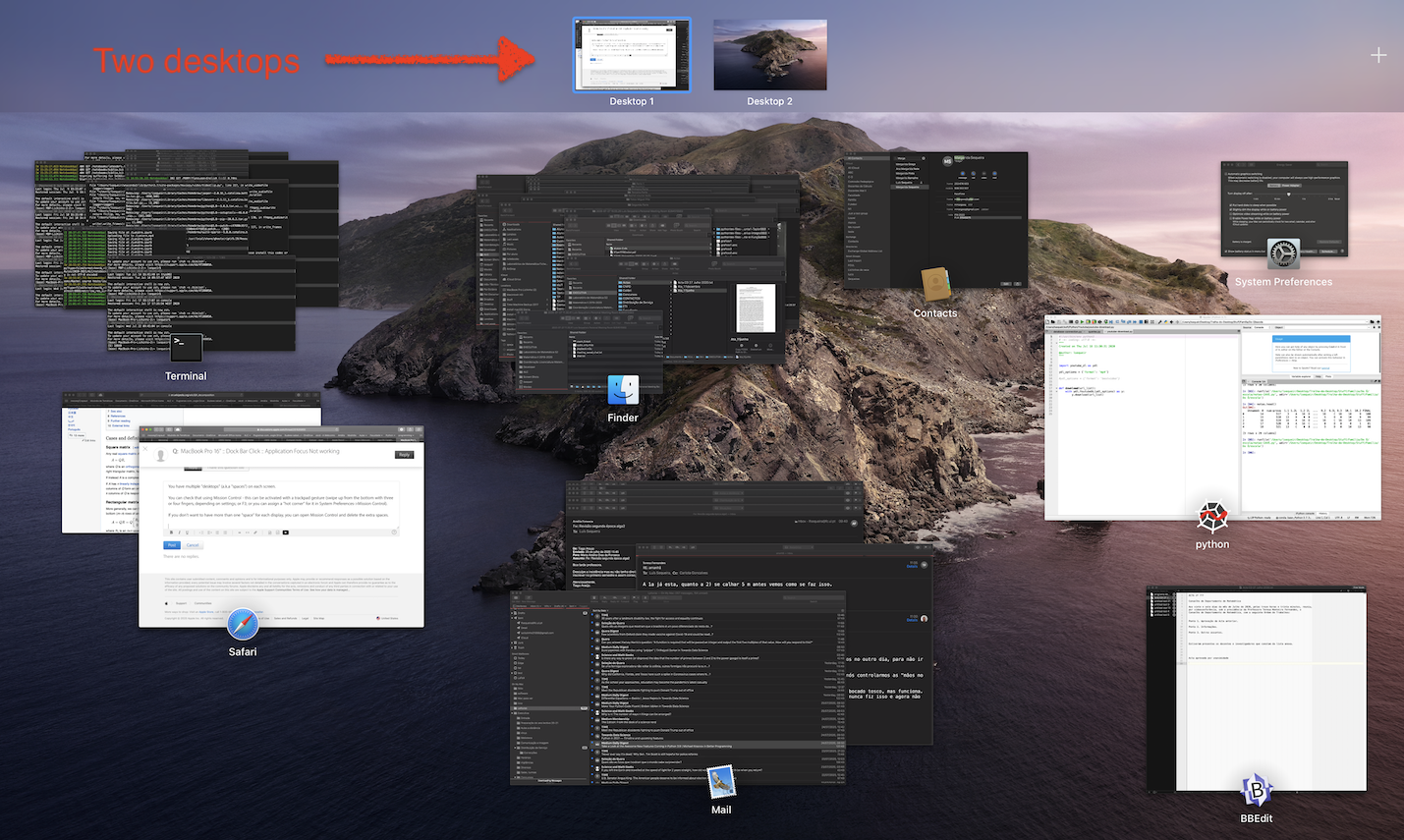
Task: Select the Safari compass icon
Action: click(x=243, y=624)
